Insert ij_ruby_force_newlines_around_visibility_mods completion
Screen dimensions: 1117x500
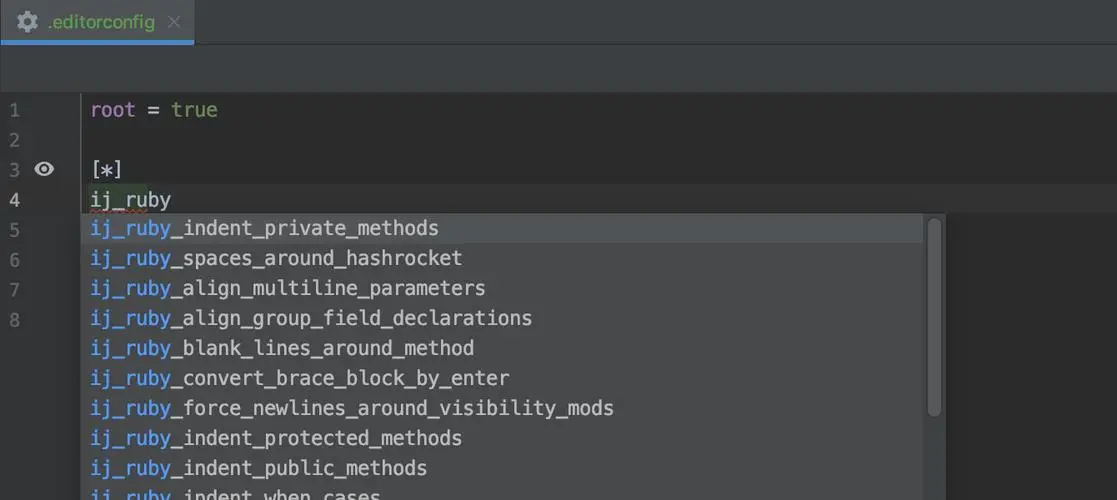pos(502,408)
